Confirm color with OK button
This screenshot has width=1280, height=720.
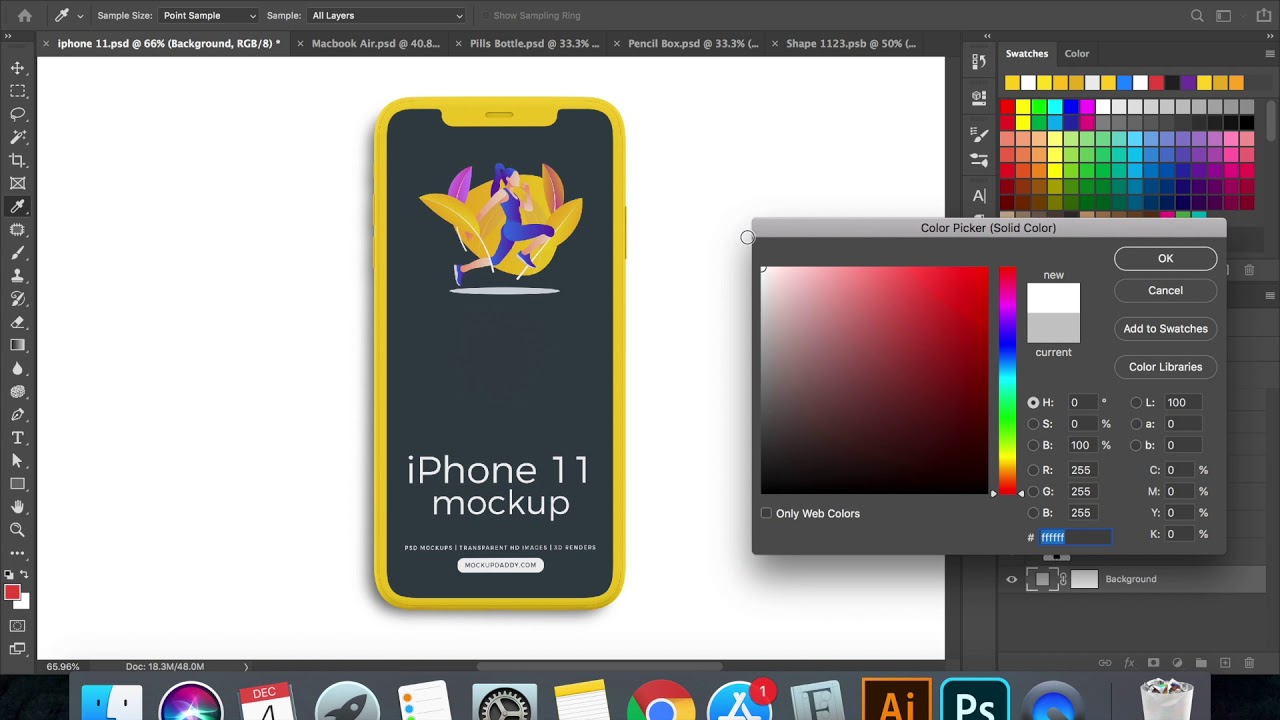pyautogui.click(x=1166, y=259)
